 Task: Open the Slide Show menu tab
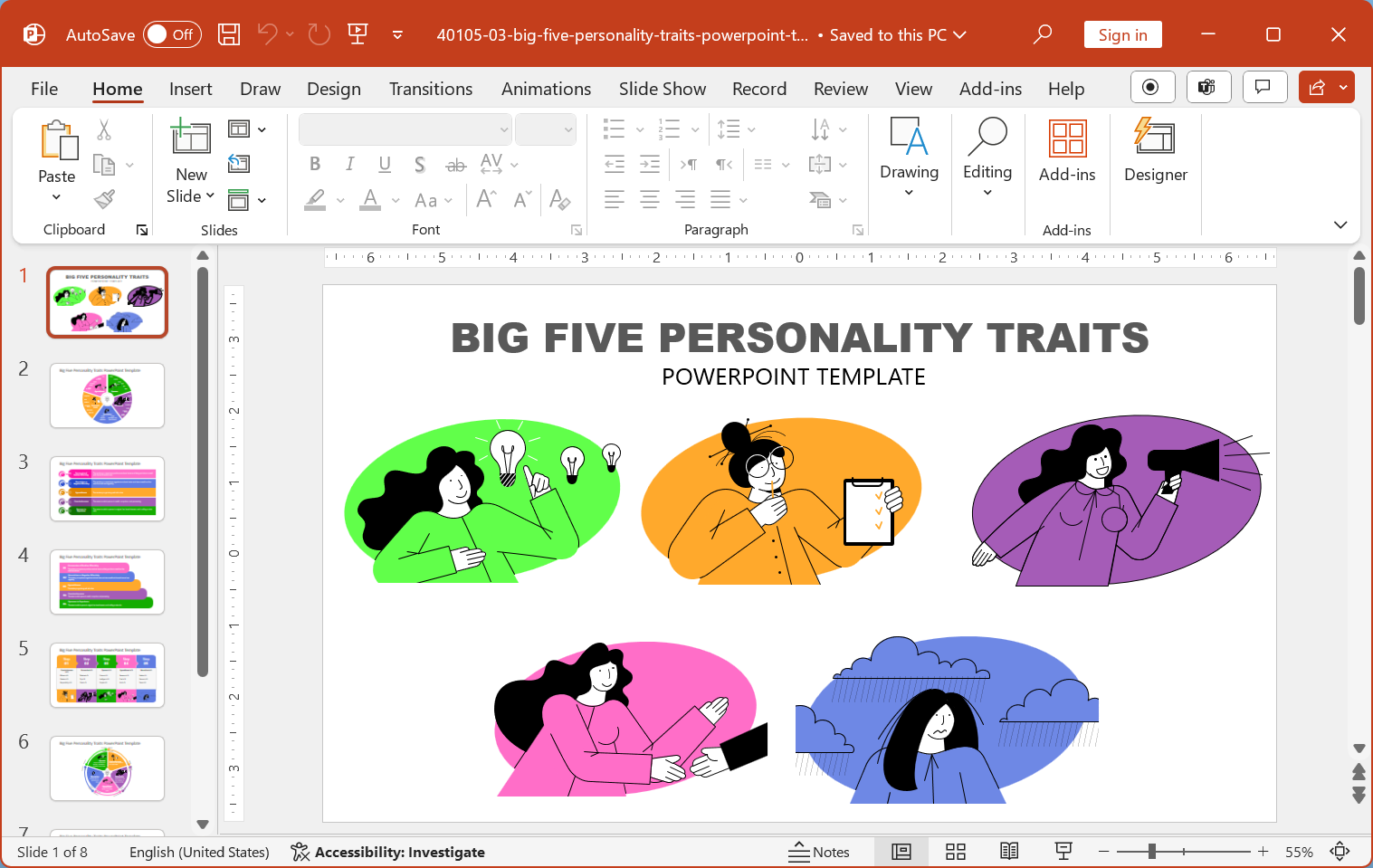(x=662, y=89)
